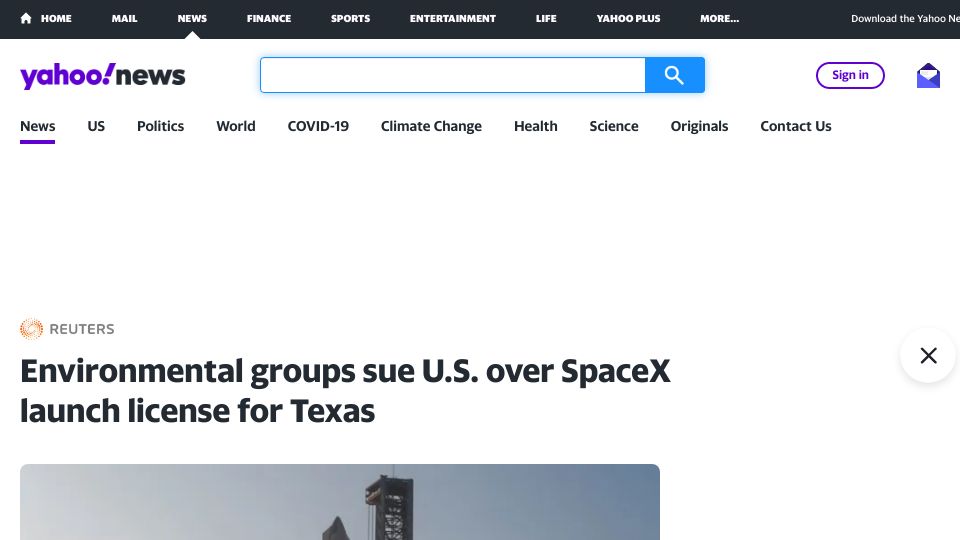960x540 pixels.
Task: Click the Yahoo News logo
Action: pyautogui.click(x=102, y=76)
